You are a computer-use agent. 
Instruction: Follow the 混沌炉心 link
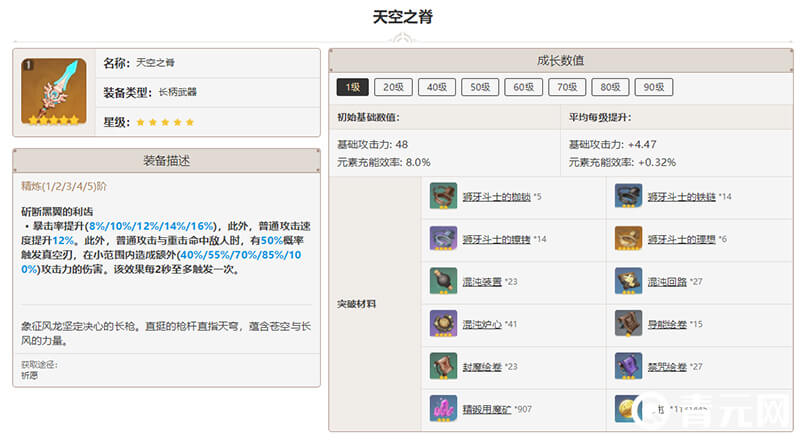pos(482,324)
